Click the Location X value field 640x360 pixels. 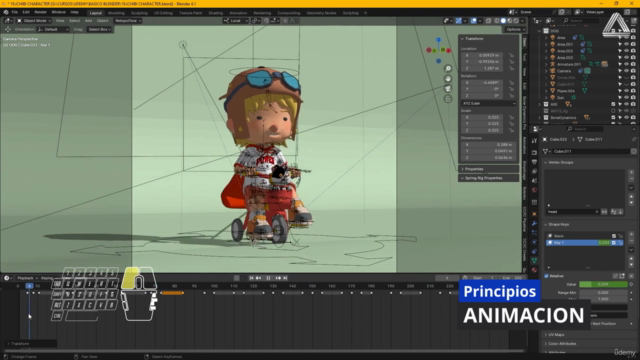click(483, 55)
